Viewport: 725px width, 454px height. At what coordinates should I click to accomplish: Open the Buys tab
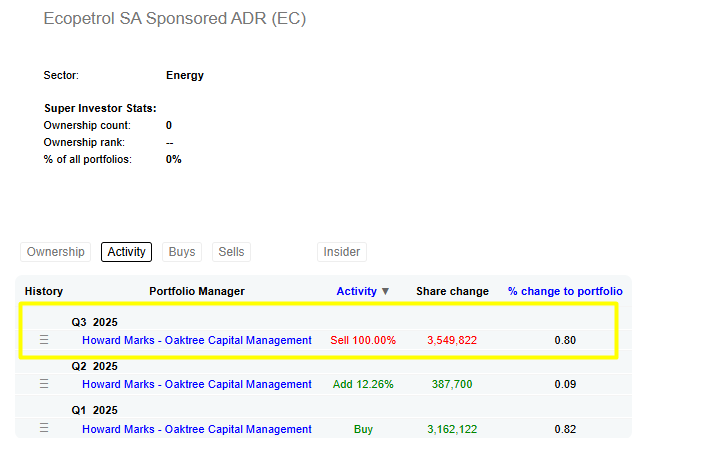point(182,252)
